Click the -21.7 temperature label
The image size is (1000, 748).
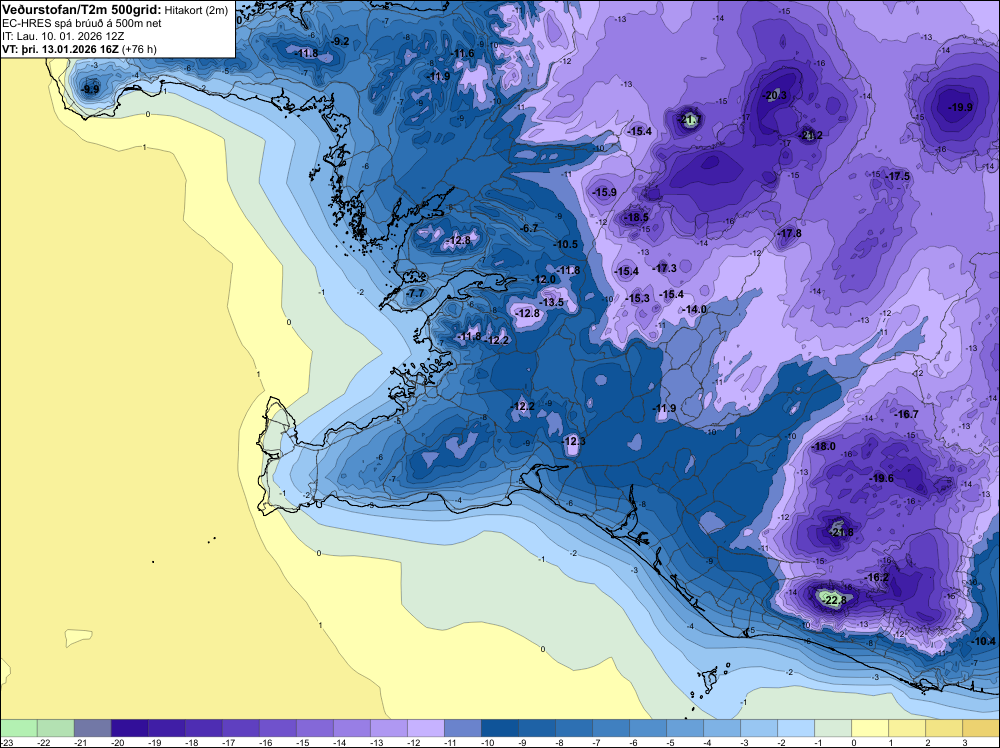pos(690,119)
